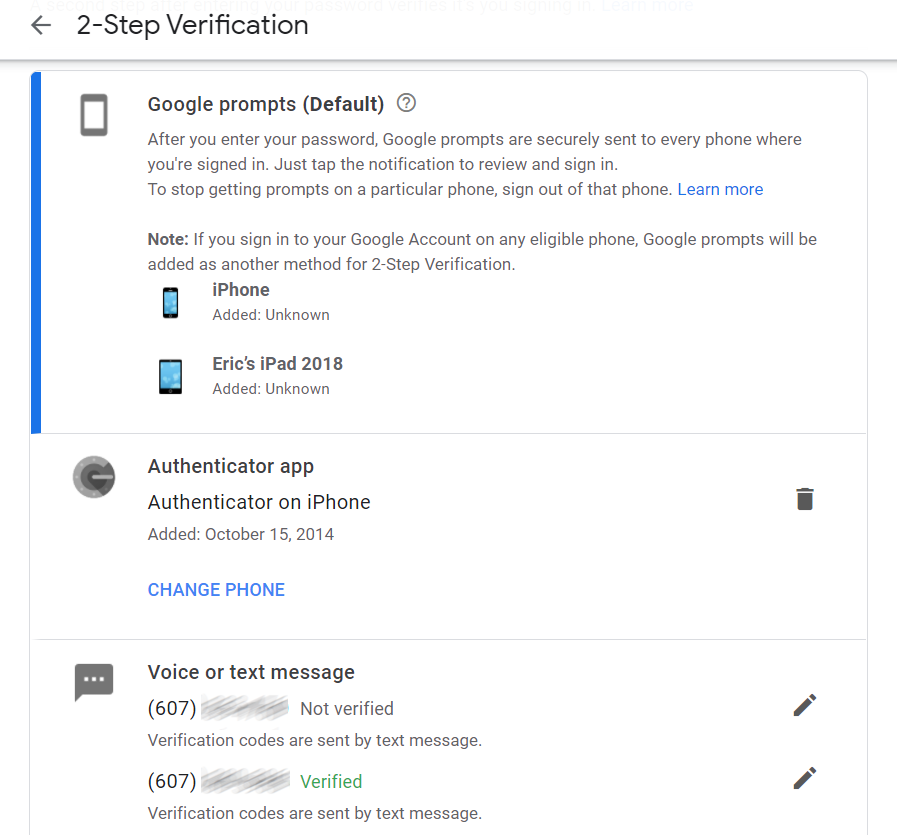This screenshot has height=835, width=897.
Task: Click the Authenticator app logo
Action: [94, 477]
